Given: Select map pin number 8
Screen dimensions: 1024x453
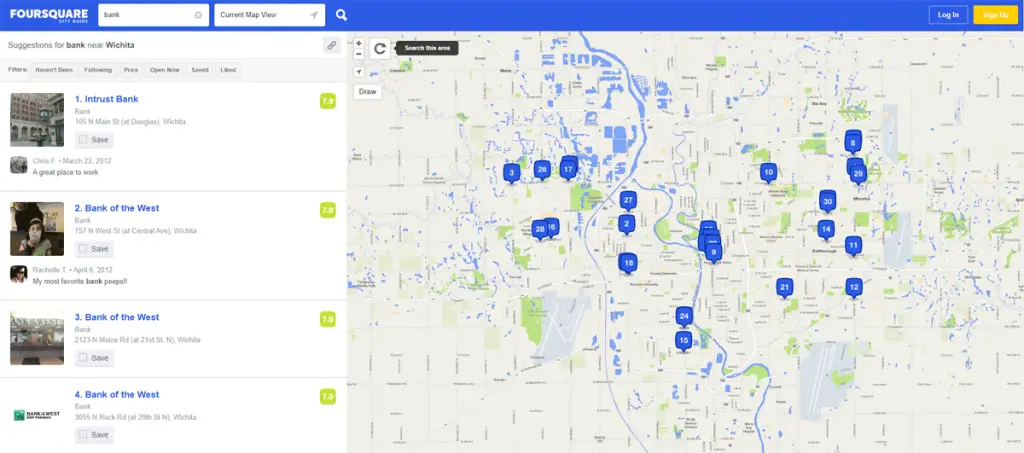Looking at the screenshot, I should click(852, 143).
